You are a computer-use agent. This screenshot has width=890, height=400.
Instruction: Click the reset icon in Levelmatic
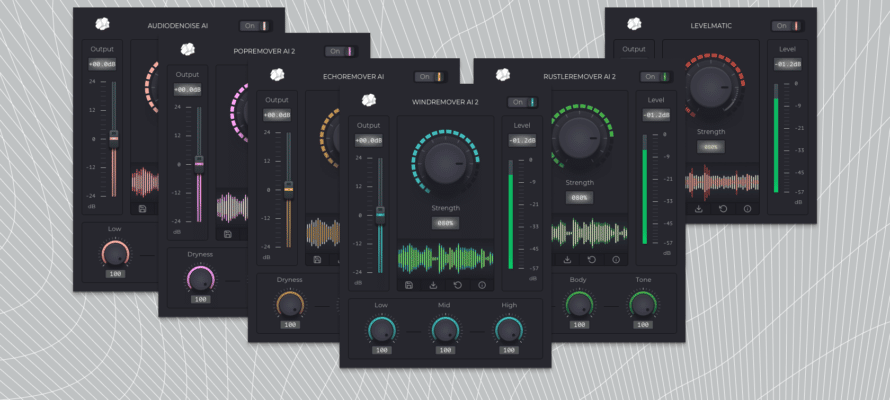tap(723, 208)
